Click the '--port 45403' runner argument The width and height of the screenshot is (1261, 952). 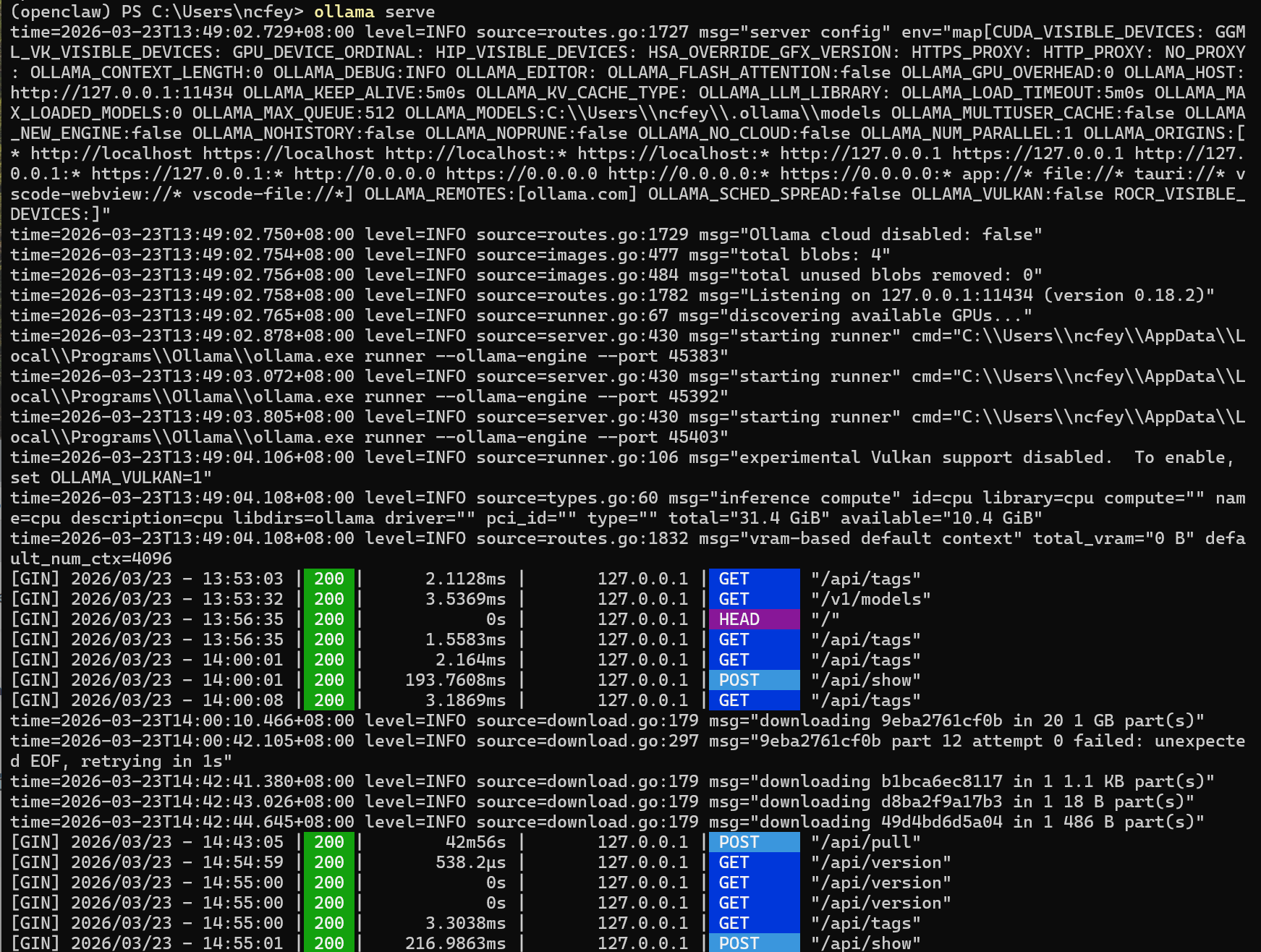[658, 437]
